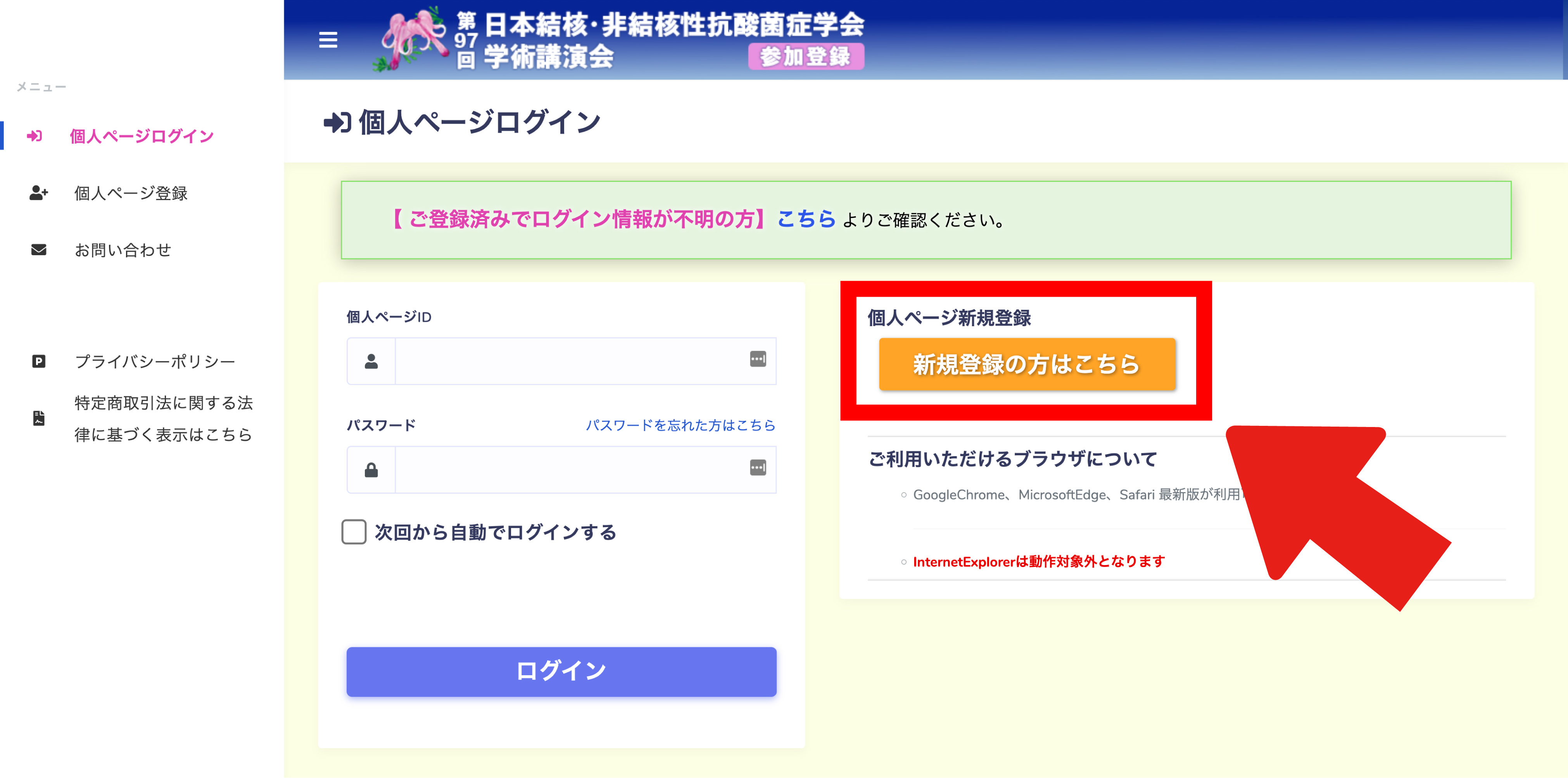Viewport: 1568px width, 778px height.
Task: Click the sidebar login arrow icon
Action: click(x=35, y=136)
